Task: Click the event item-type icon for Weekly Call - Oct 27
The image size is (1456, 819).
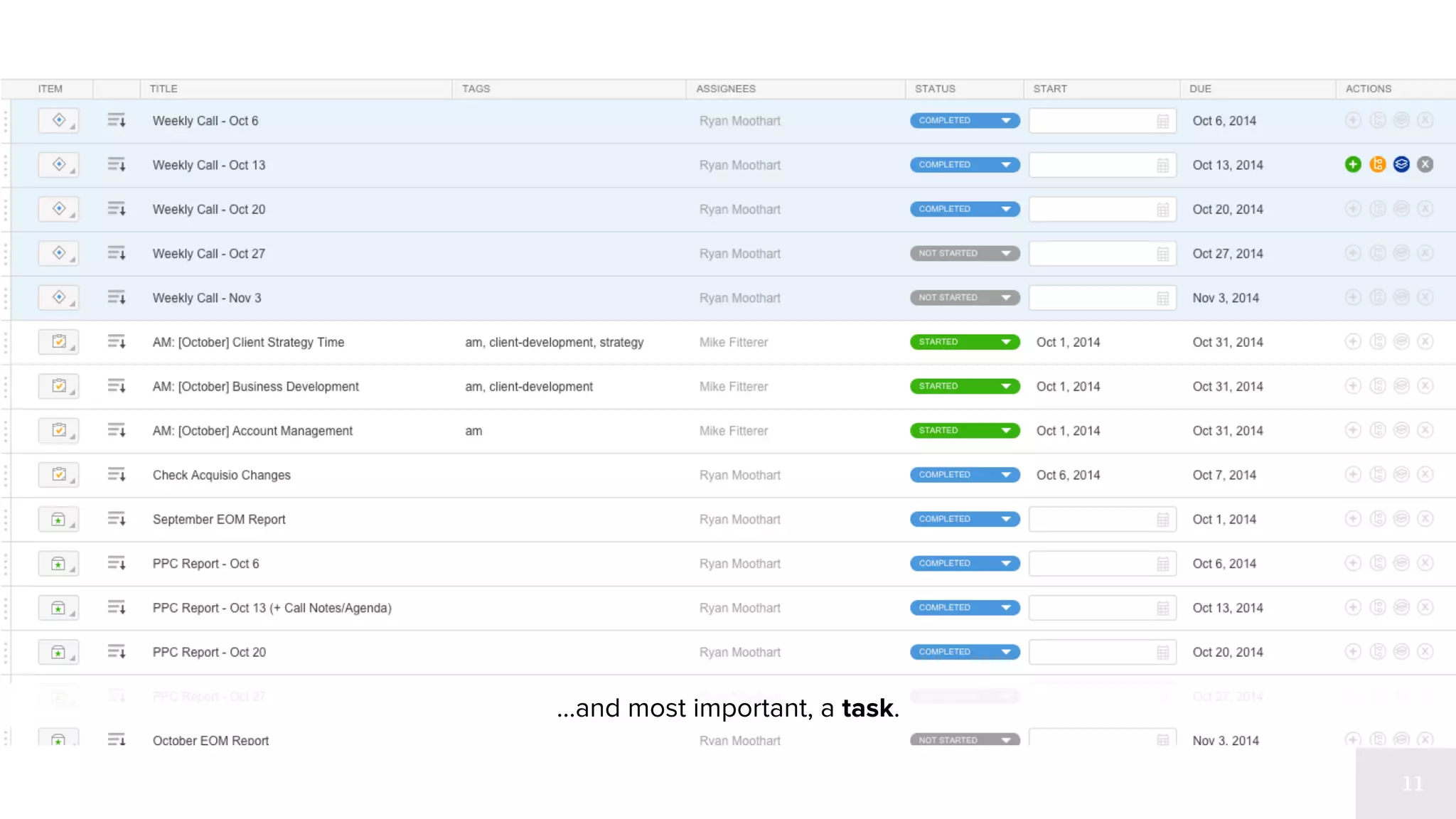Action: tap(59, 253)
